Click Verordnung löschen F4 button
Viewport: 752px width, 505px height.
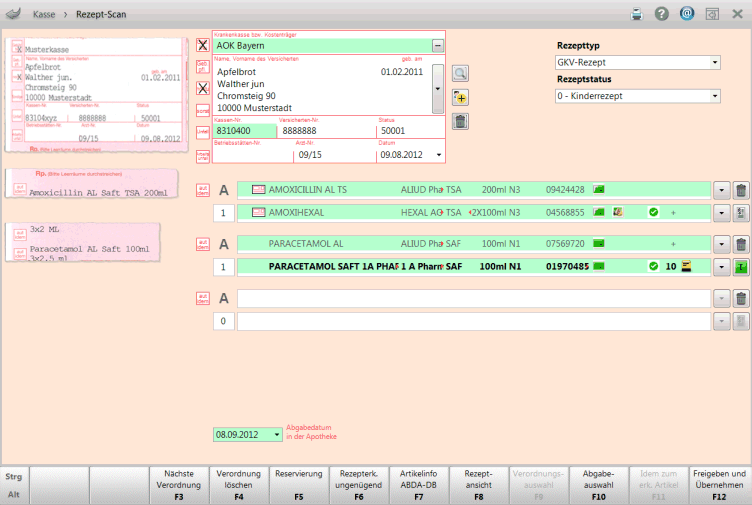(x=239, y=485)
